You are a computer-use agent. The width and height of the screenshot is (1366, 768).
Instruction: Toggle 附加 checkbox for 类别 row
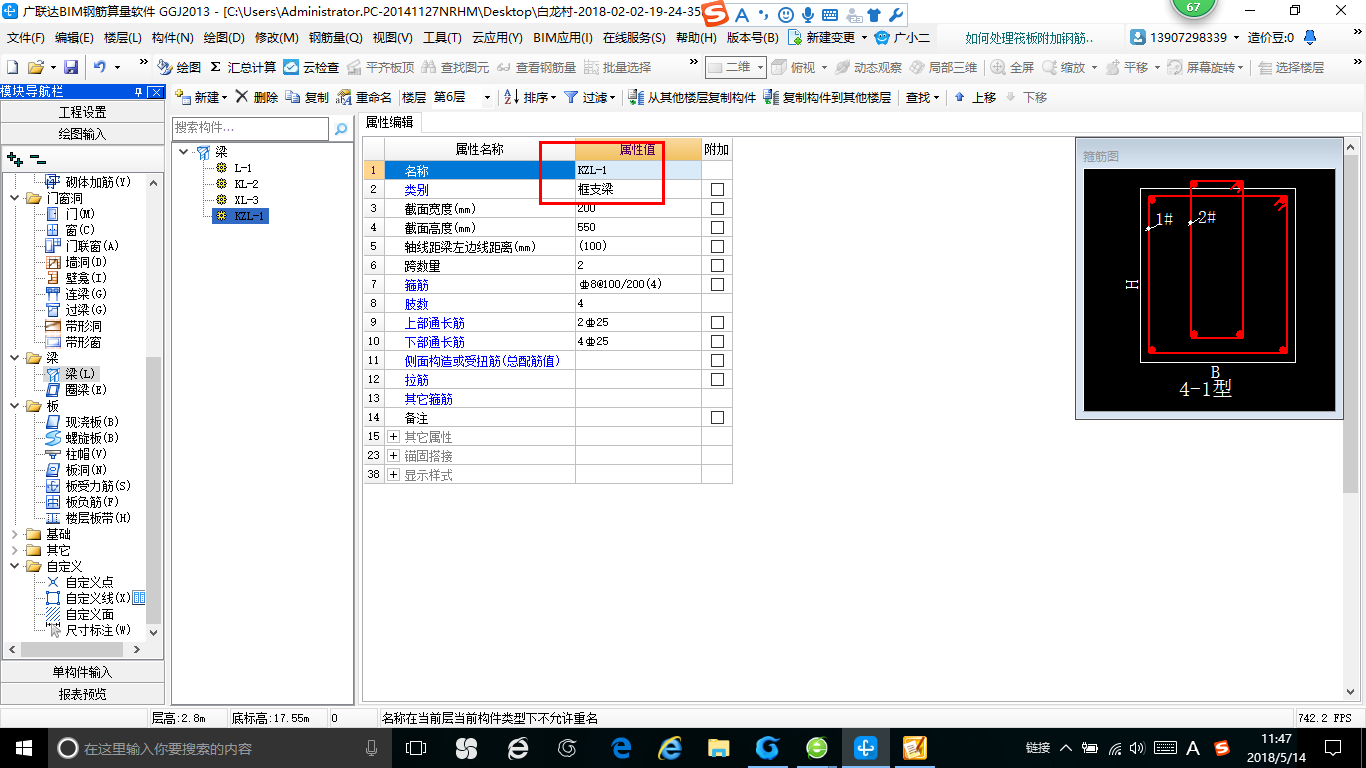click(717, 190)
